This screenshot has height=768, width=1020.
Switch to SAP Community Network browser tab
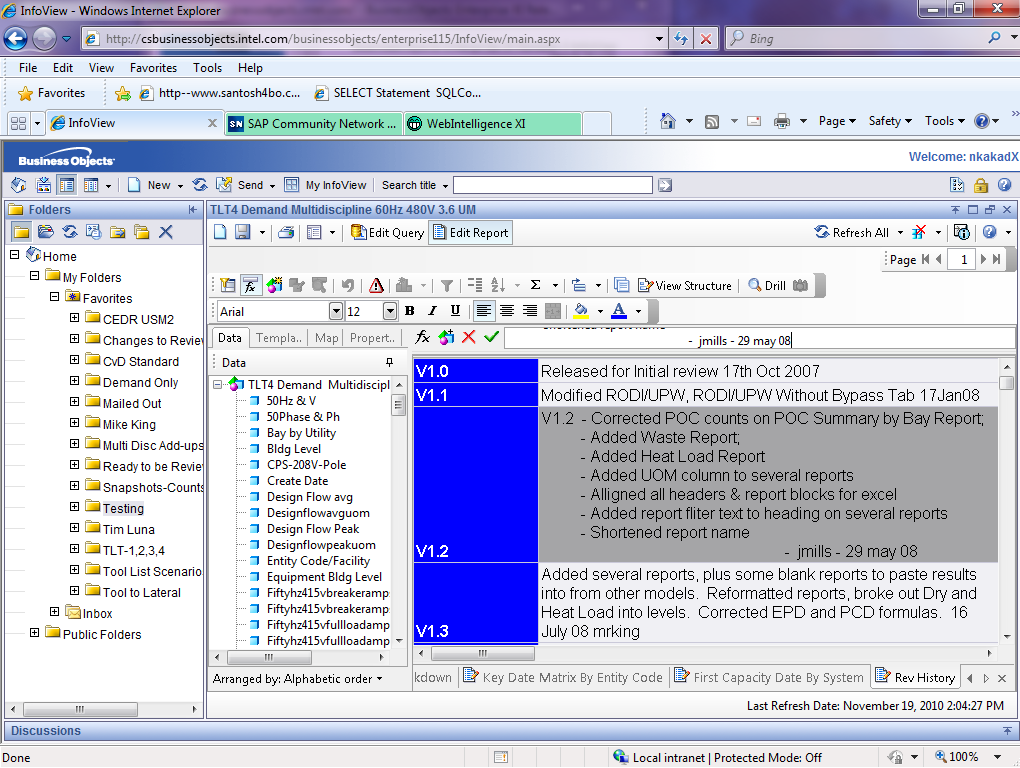point(314,124)
